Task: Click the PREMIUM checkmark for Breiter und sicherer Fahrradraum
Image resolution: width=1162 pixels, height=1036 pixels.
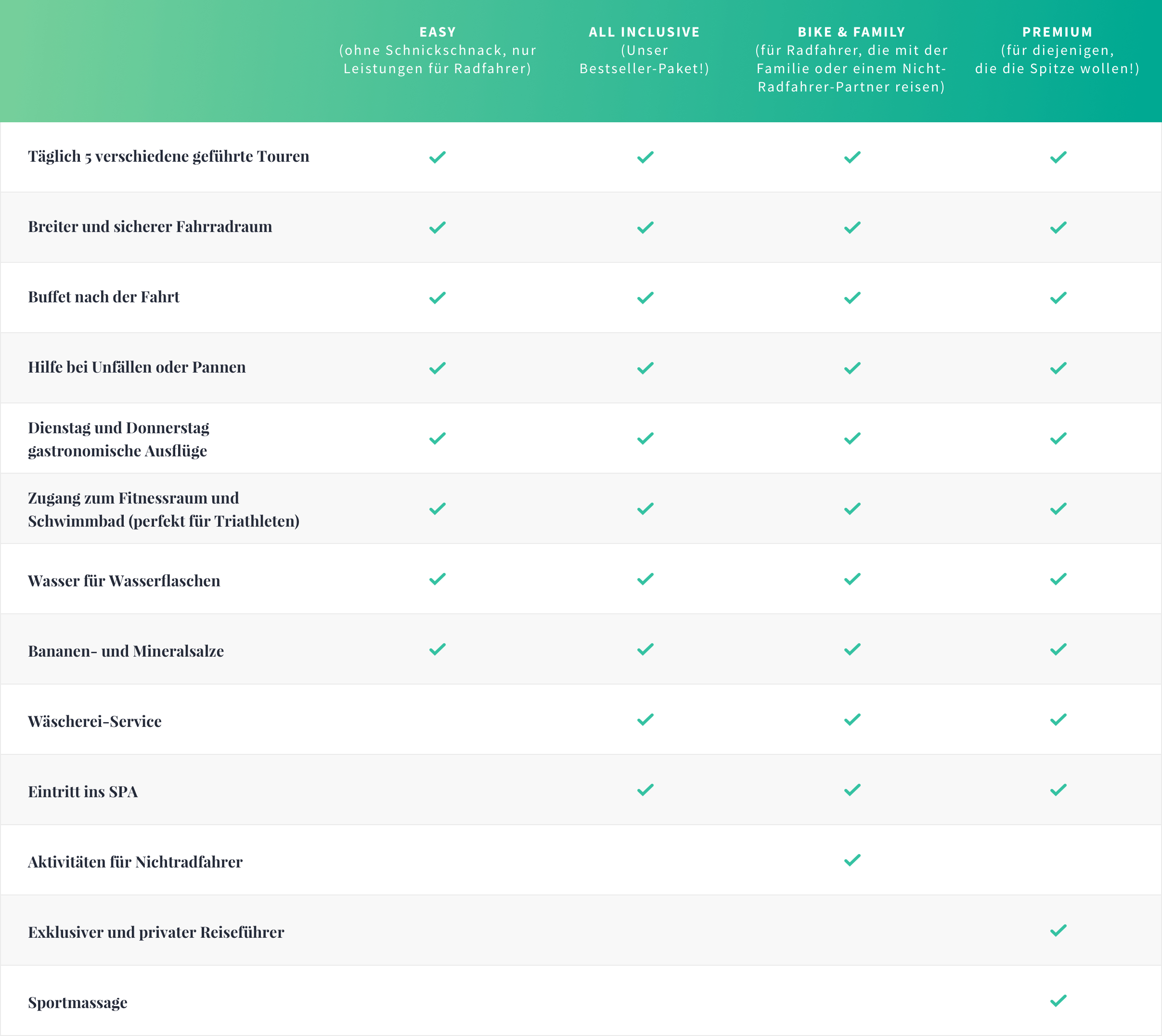Action: [1058, 228]
